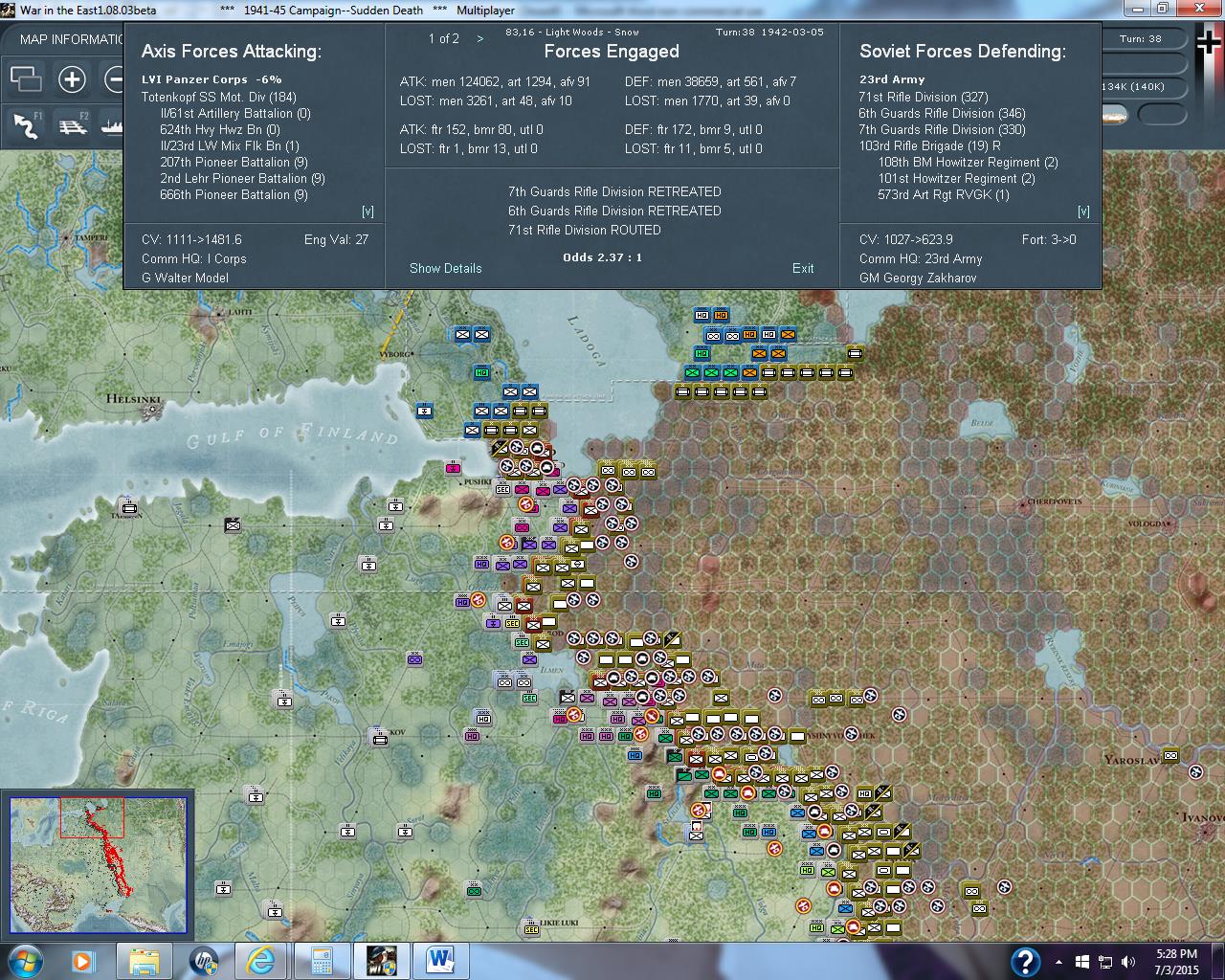
Task: Click 624th Hvy Hwz Bn entry
Action: 220,129
